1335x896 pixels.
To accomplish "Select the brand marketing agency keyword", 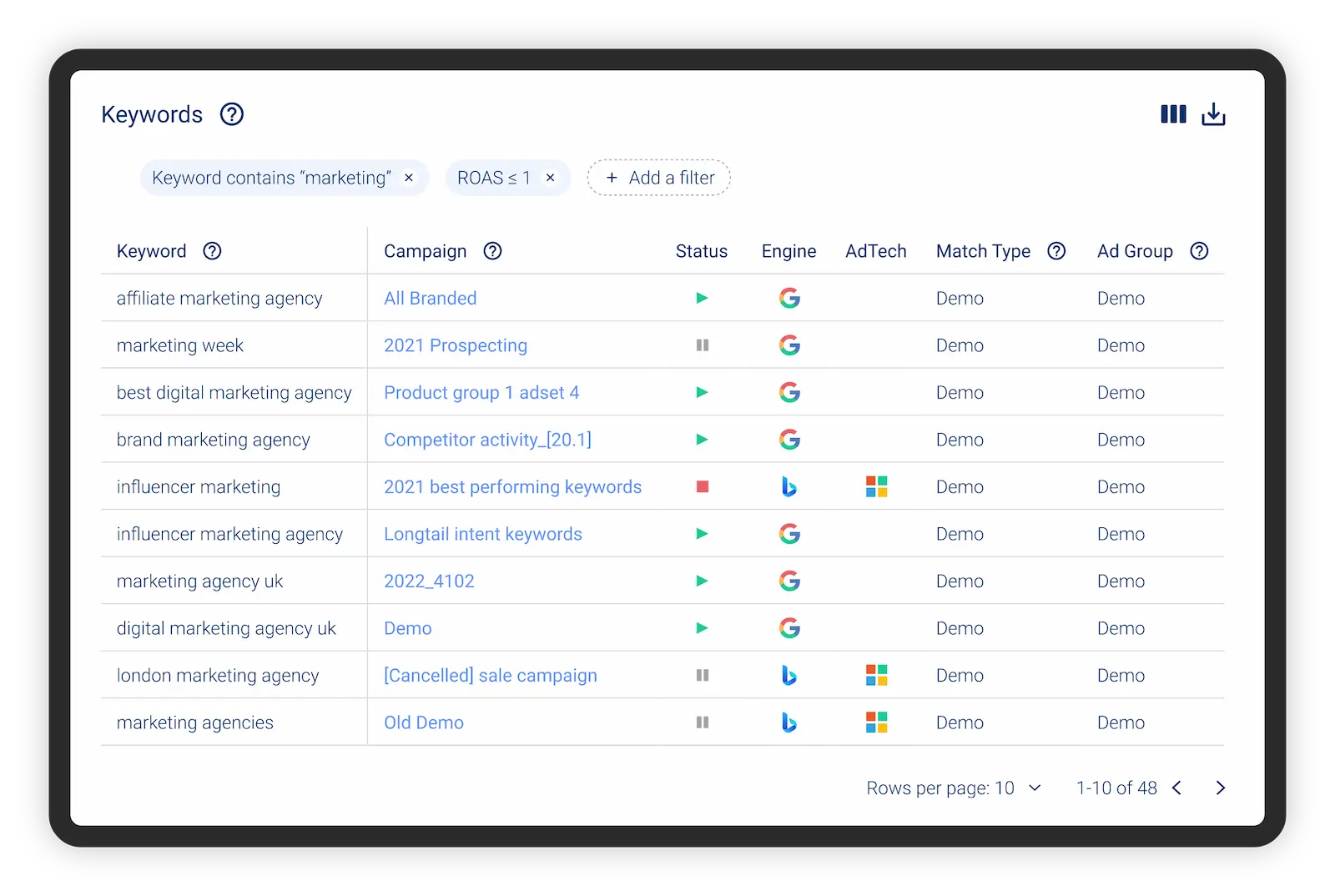I will point(214,440).
